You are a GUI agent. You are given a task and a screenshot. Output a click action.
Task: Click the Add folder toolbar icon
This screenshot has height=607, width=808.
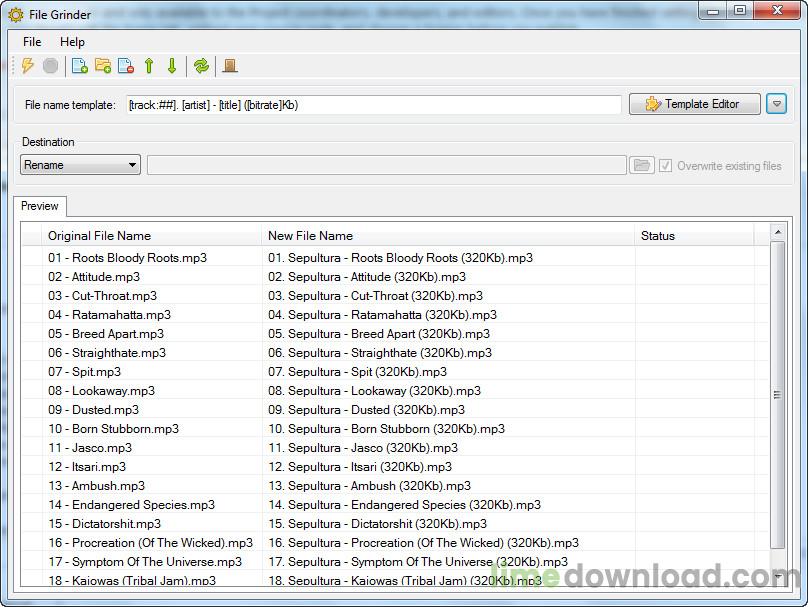pos(103,65)
